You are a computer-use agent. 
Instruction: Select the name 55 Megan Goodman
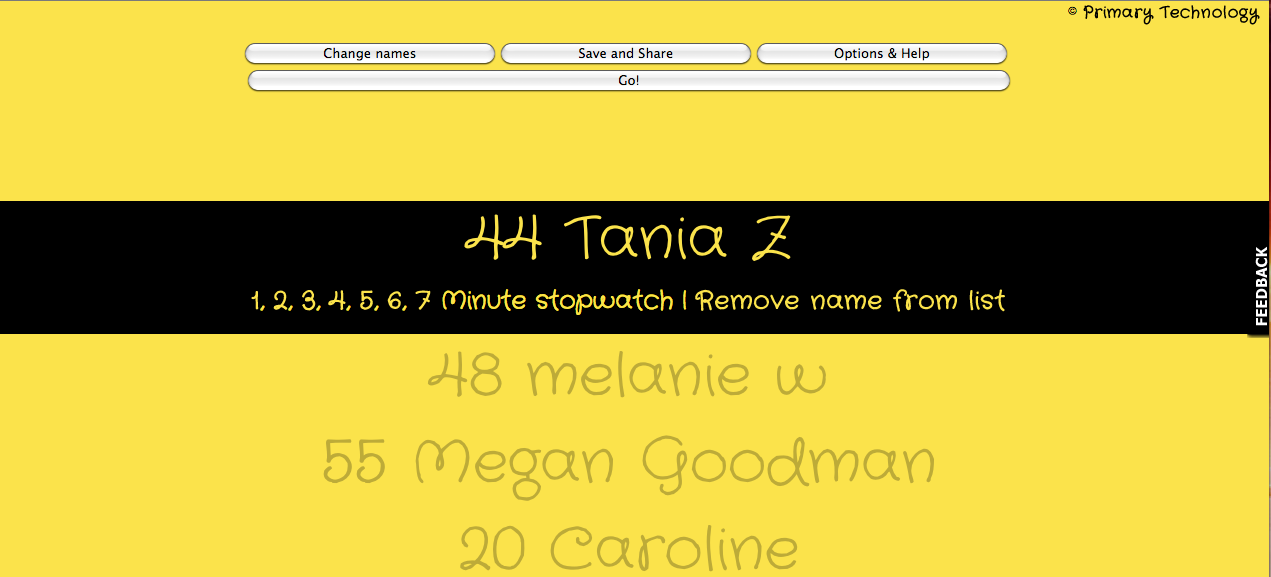click(x=628, y=463)
